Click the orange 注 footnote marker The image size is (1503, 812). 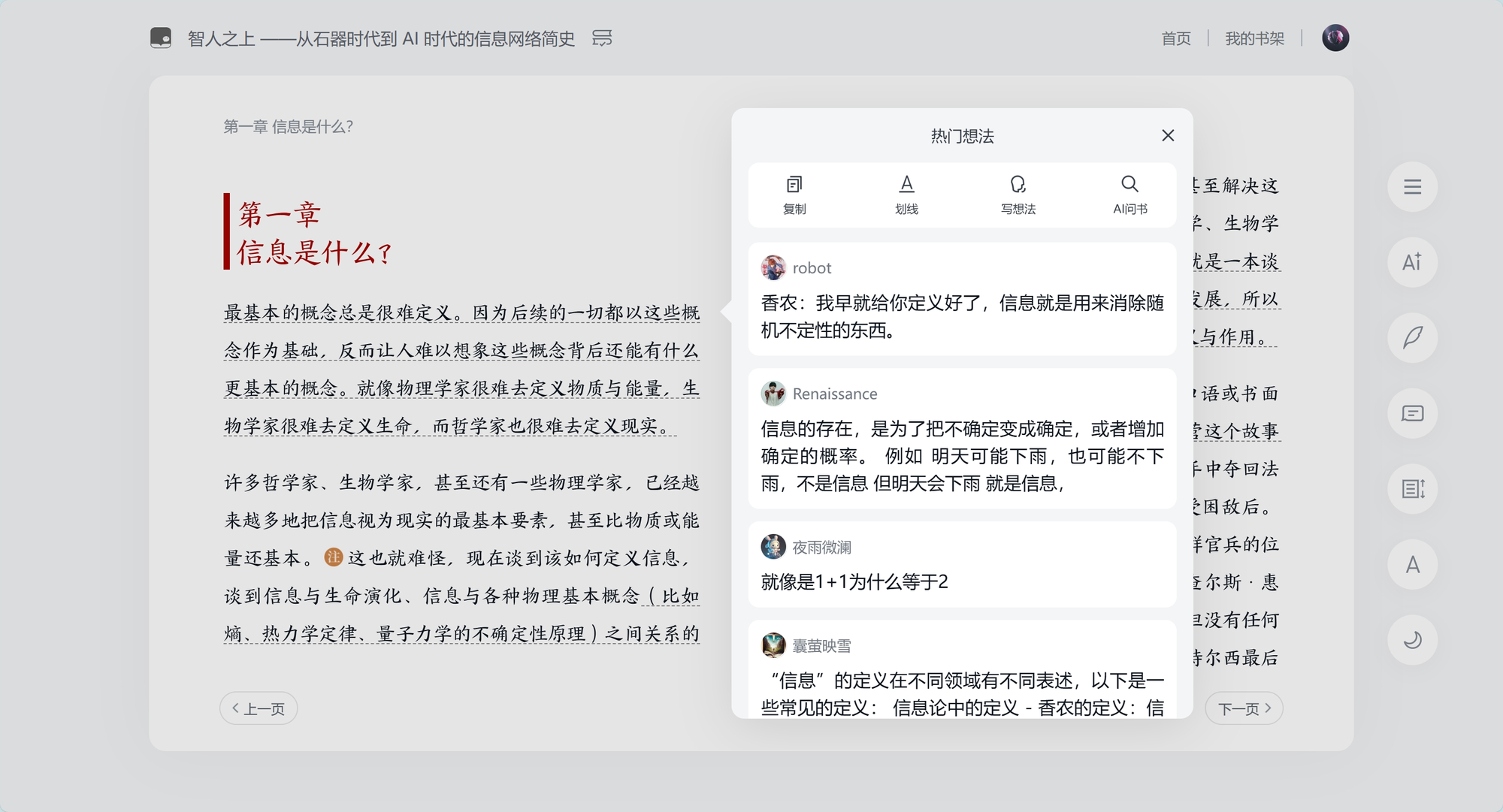click(333, 557)
